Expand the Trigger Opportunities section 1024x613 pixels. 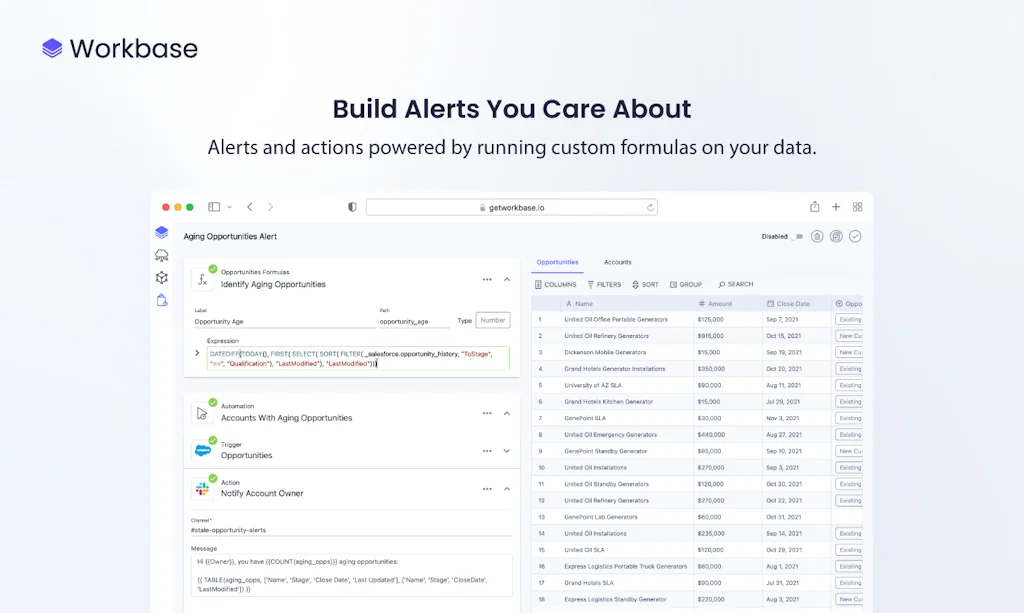(506, 450)
